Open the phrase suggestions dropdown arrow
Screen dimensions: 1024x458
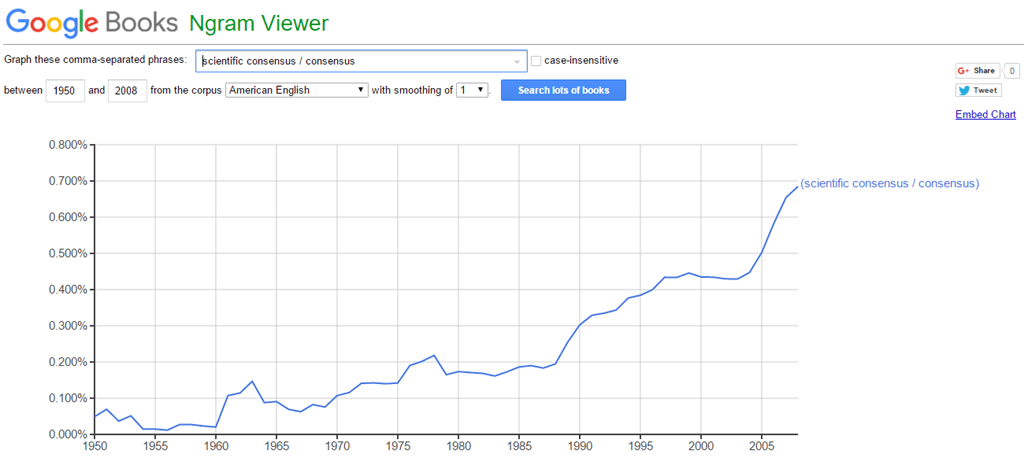(517, 61)
